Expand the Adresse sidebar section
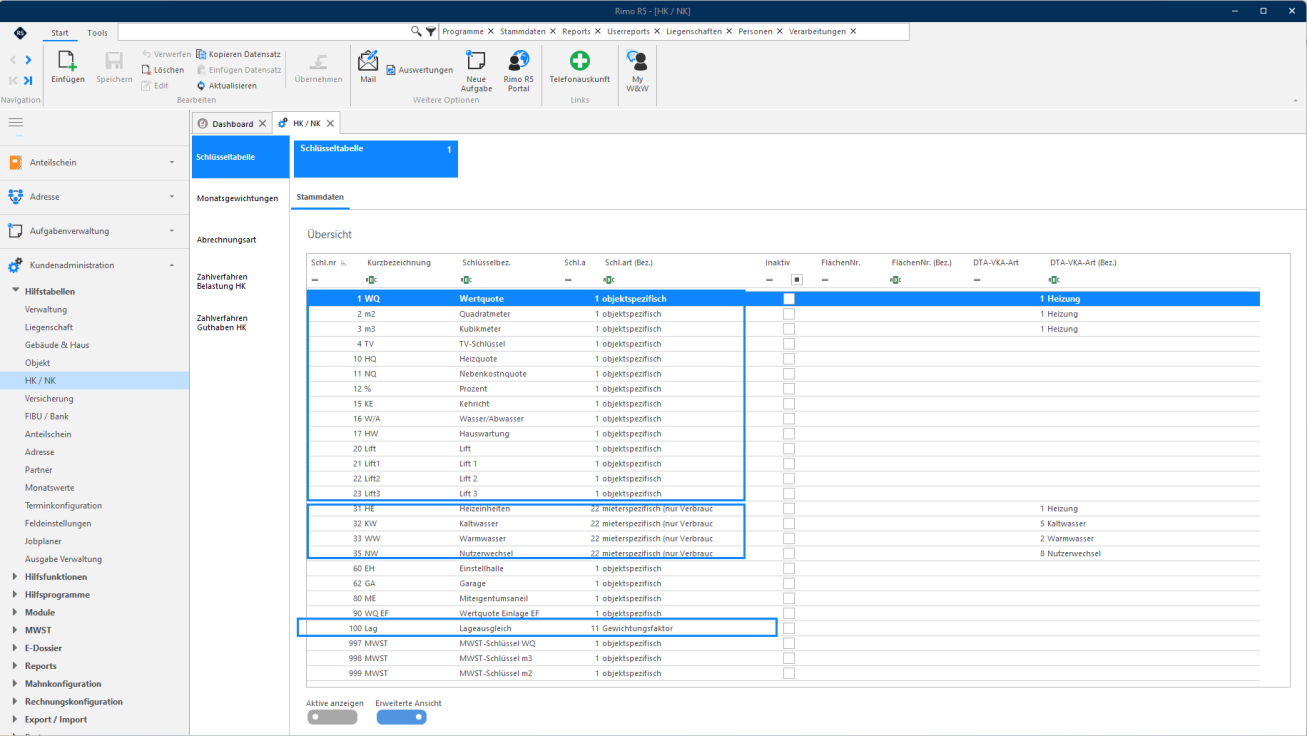This screenshot has height=736, width=1307. (x=94, y=197)
